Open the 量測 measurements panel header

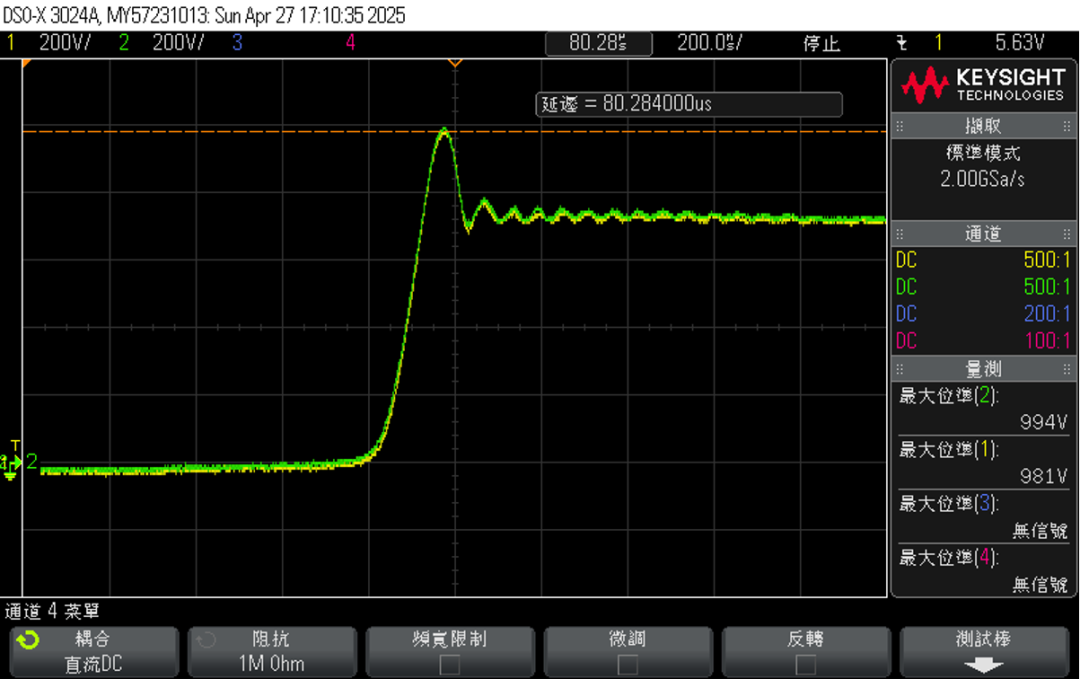[x=982, y=369]
